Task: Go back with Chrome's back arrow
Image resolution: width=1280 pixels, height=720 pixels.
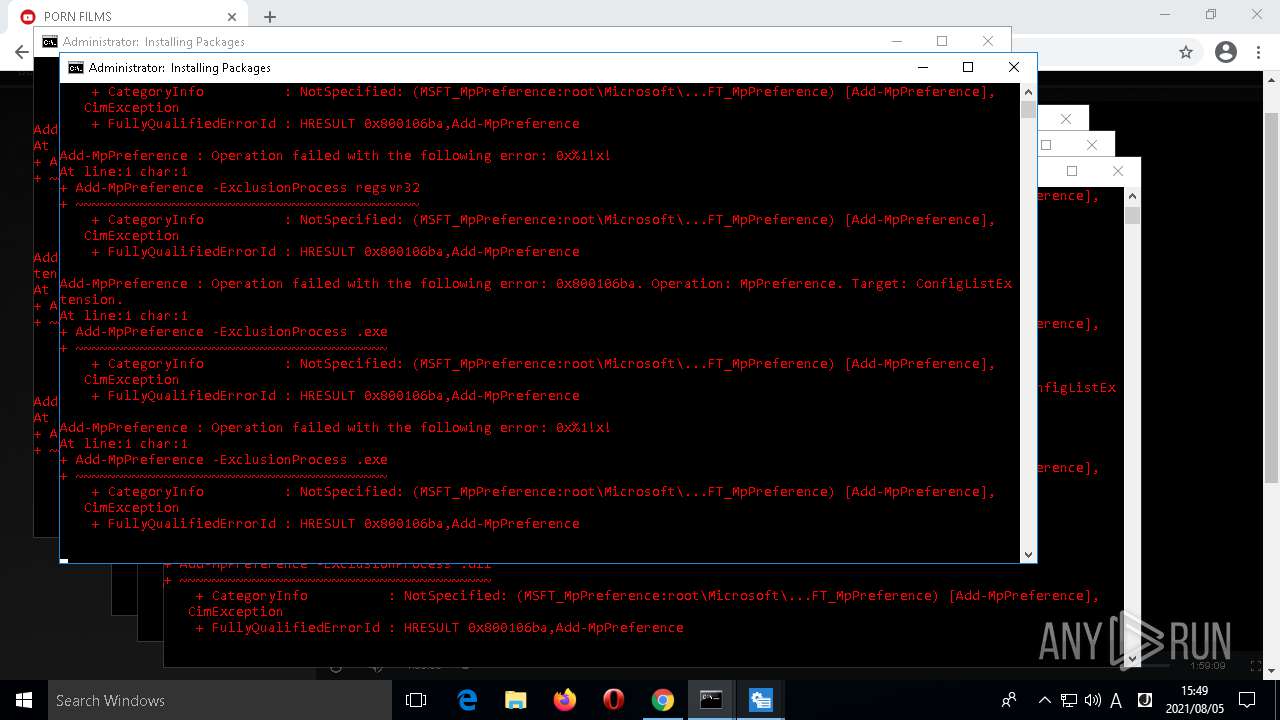Action: tap(21, 52)
